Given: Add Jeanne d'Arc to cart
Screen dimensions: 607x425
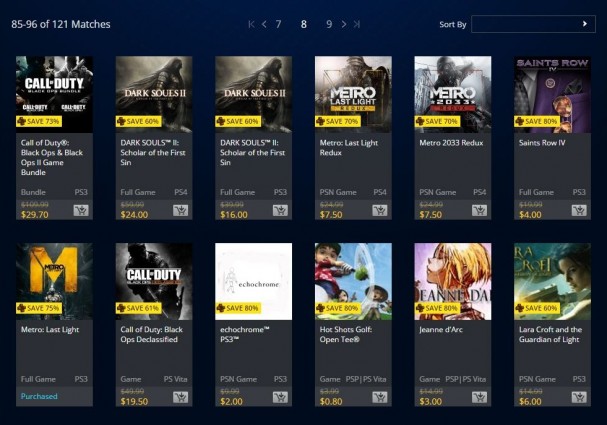Looking at the screenshot, I should click(x=479, y=397).
